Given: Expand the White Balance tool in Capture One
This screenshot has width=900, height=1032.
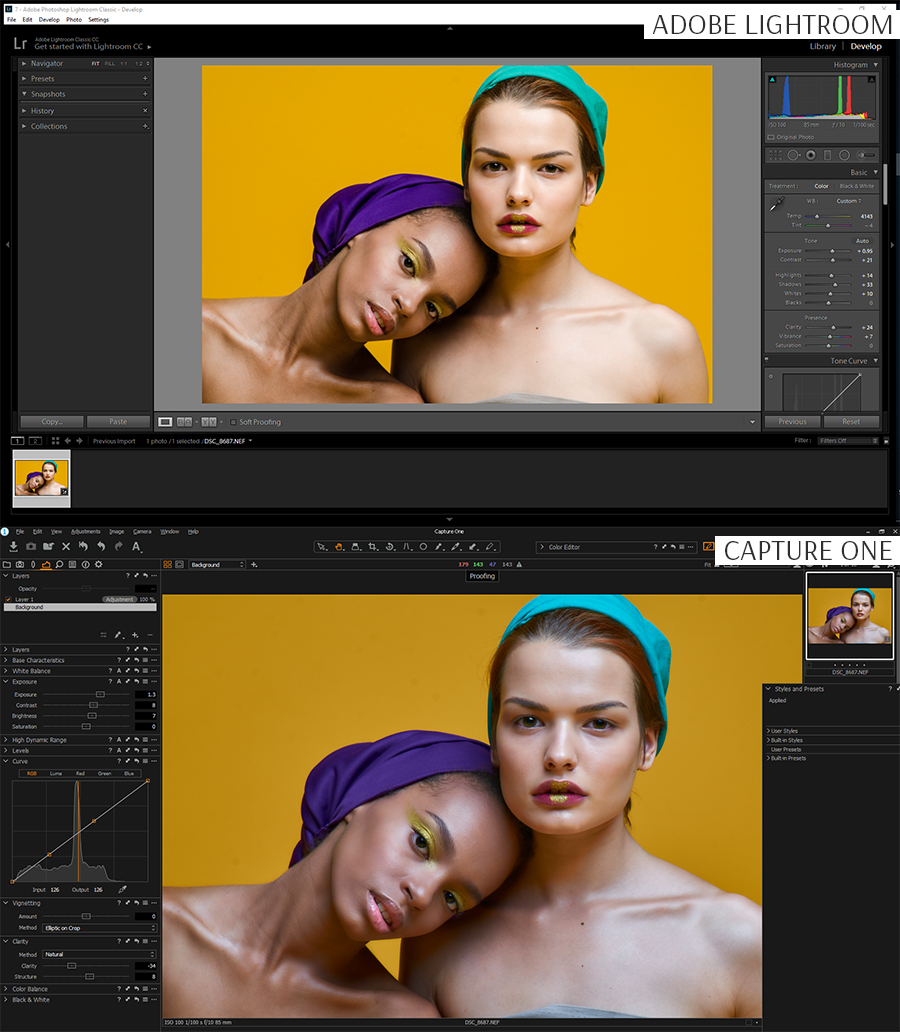Looking at the screenshot, I should tap(6, 671).
